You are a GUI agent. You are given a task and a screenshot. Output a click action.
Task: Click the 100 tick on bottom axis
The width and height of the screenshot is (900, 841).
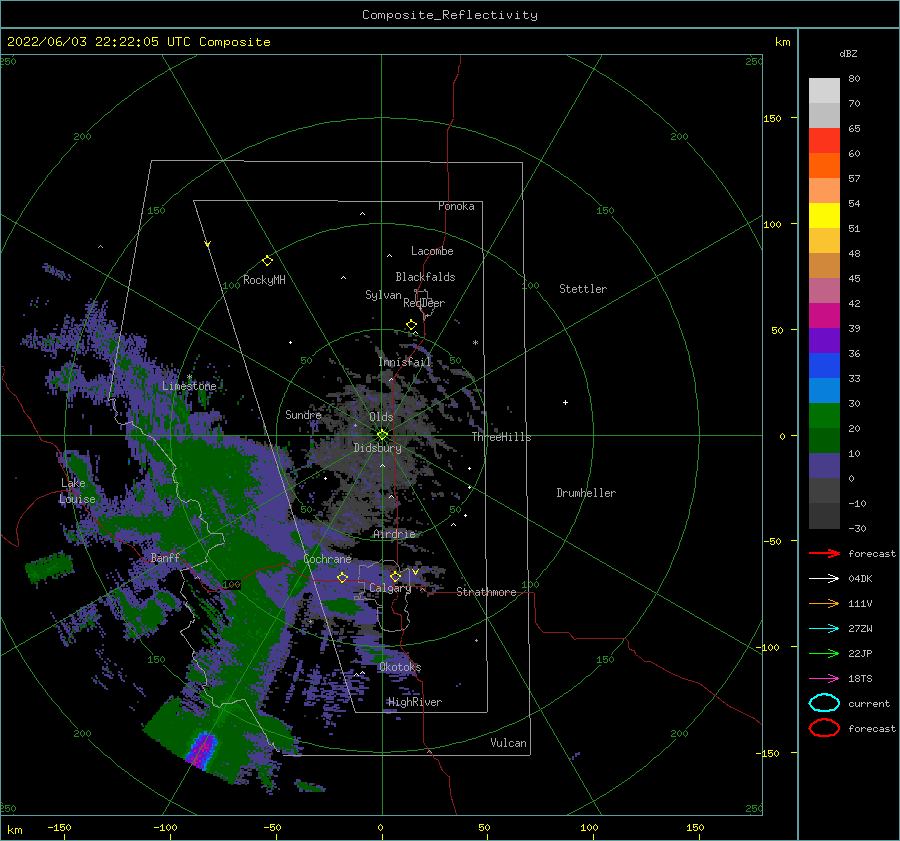(589, 827)
